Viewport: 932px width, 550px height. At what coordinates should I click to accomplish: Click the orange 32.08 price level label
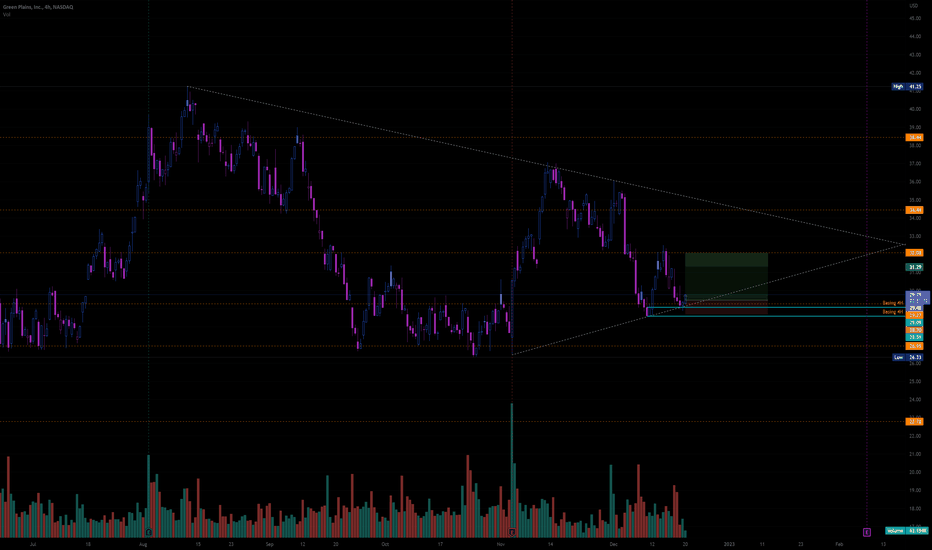(914, 253)
